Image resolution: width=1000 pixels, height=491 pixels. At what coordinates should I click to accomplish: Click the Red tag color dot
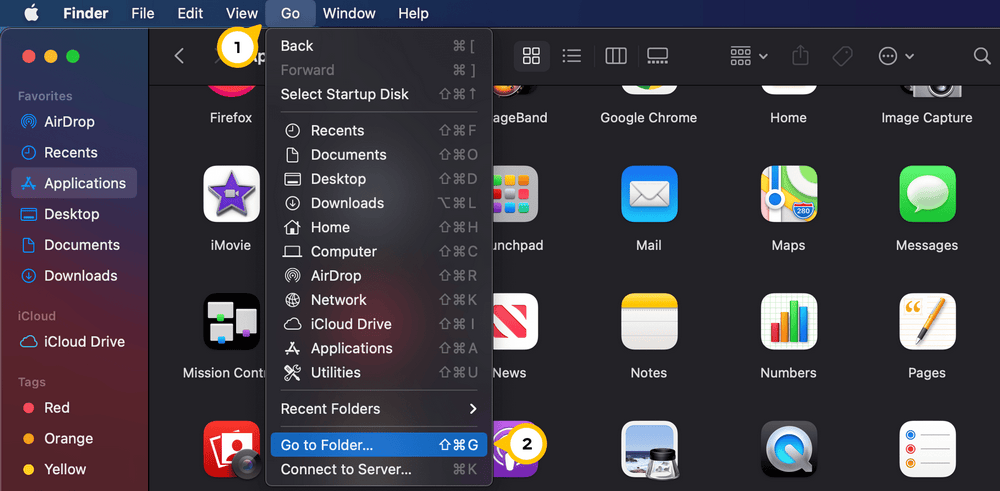(28, 408)
